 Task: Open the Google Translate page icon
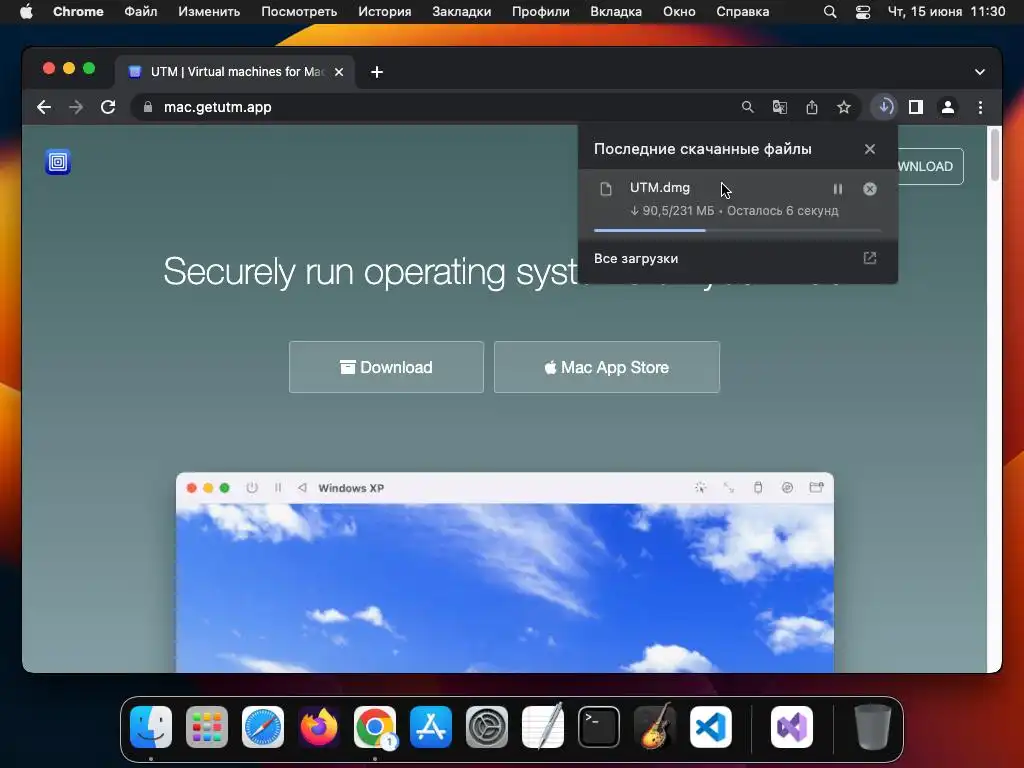pos(780,107)
